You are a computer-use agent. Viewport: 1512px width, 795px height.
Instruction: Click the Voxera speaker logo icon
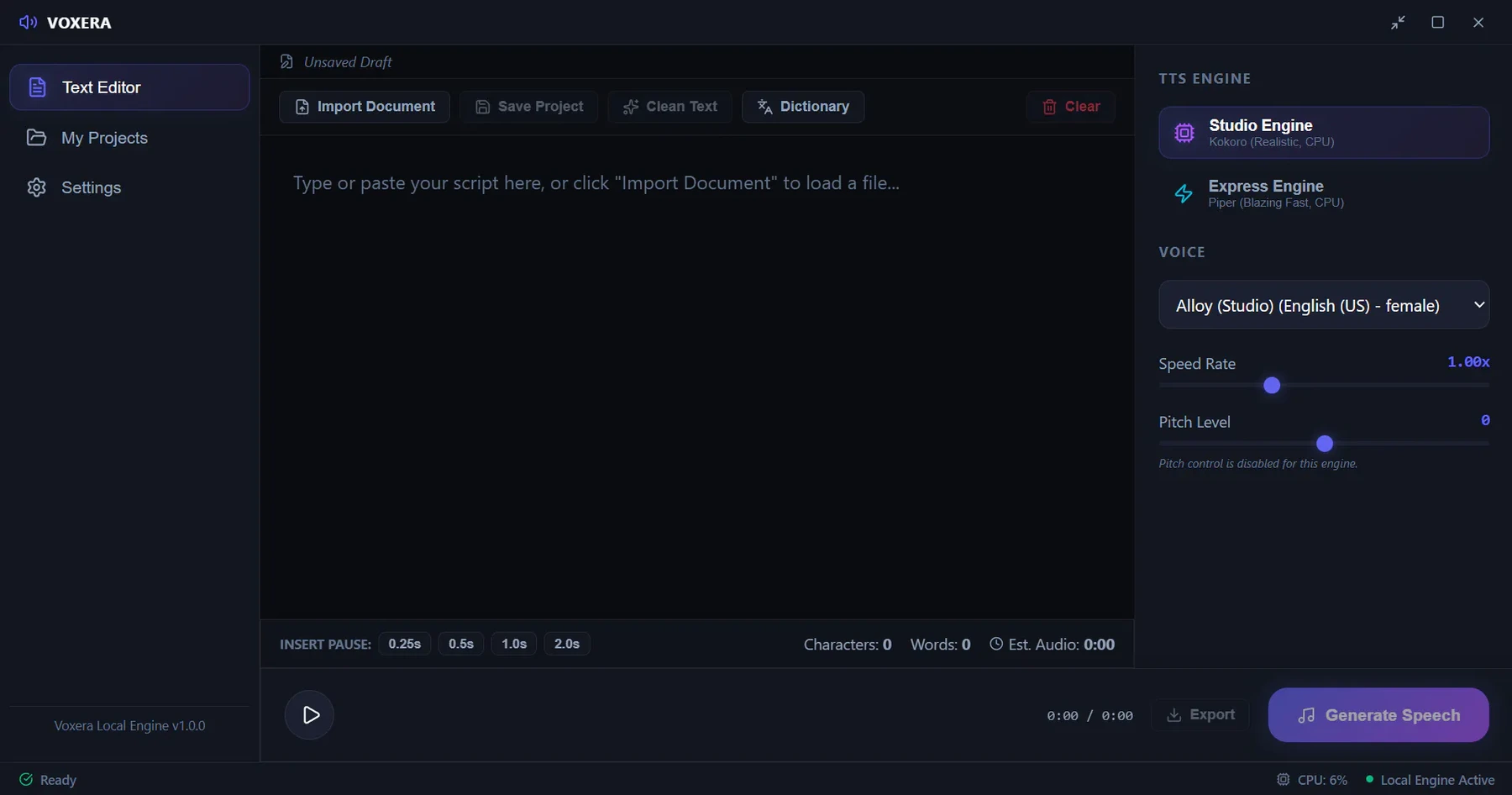[28, 23]
